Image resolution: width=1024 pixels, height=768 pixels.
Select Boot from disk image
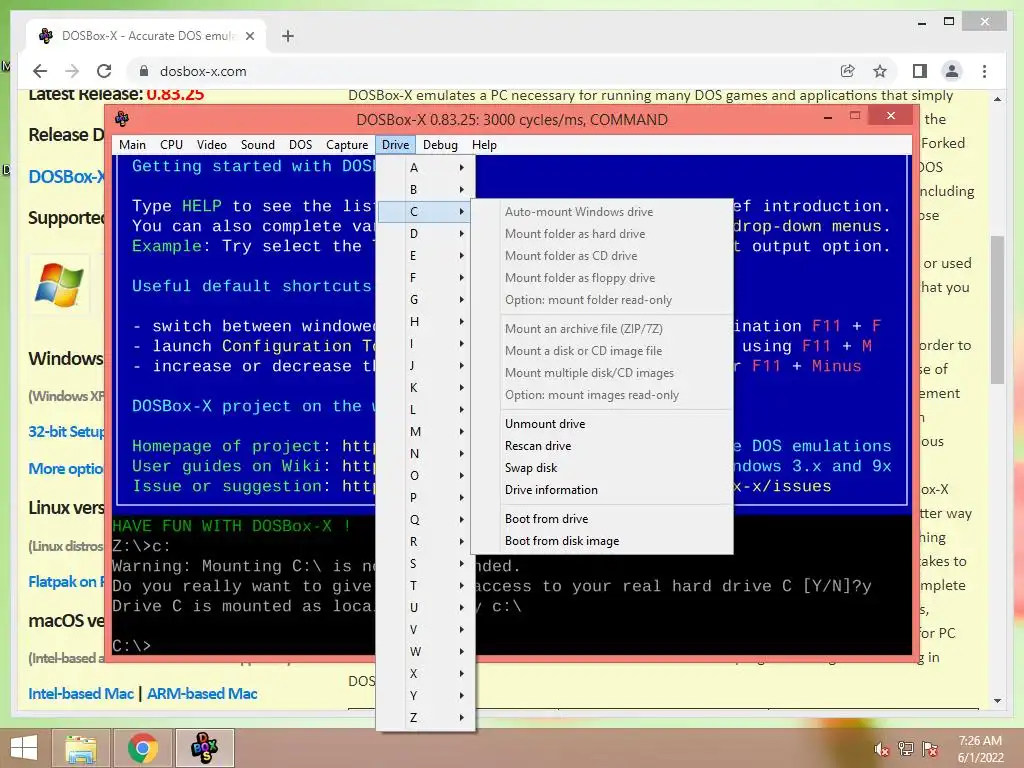tap(601, 541)
